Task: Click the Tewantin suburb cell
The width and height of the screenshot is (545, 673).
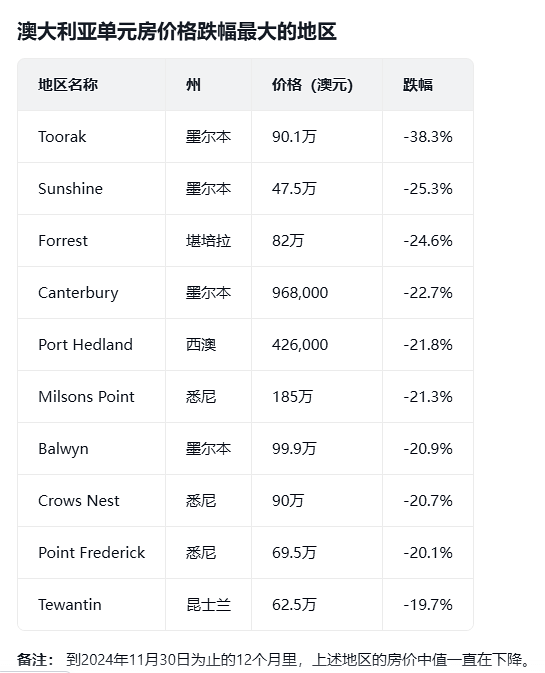Action: pyautogui.click(x=70, y=604)
